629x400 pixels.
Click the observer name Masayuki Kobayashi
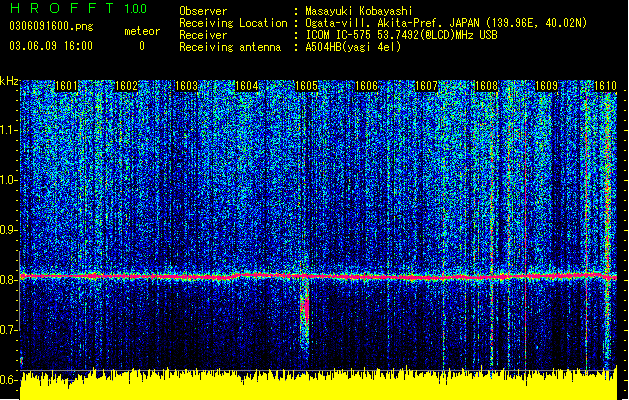tap(359, 11)
